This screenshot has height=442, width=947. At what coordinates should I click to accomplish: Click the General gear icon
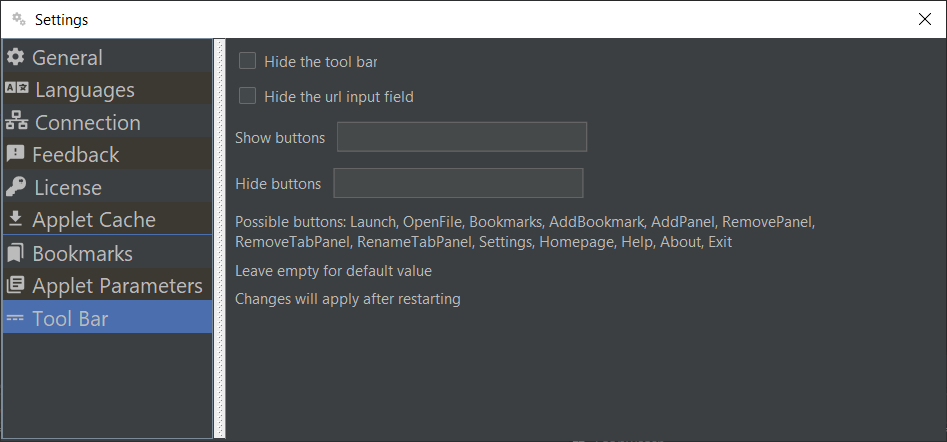pos(16,57)
